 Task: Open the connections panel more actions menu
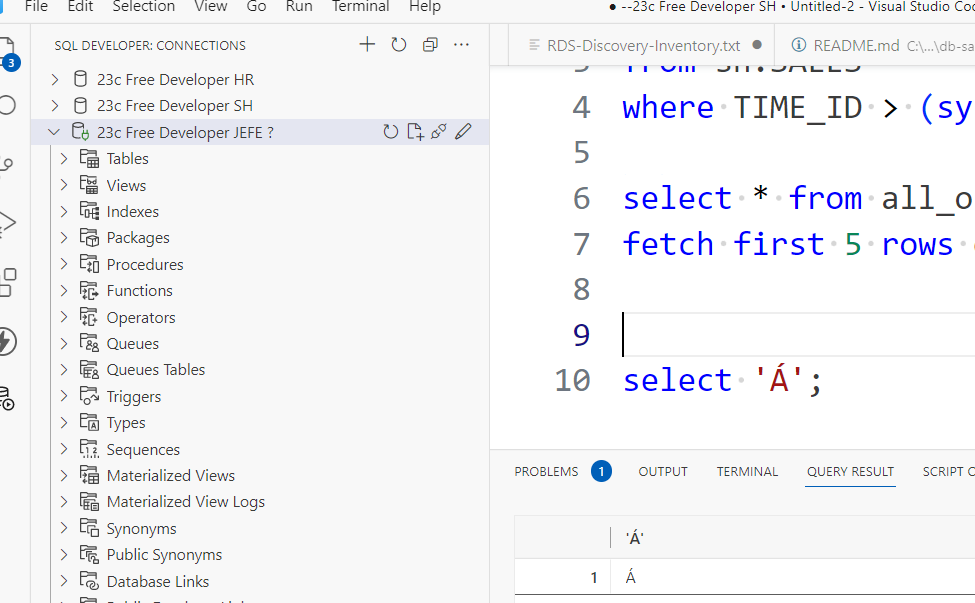tap(461, 45)
